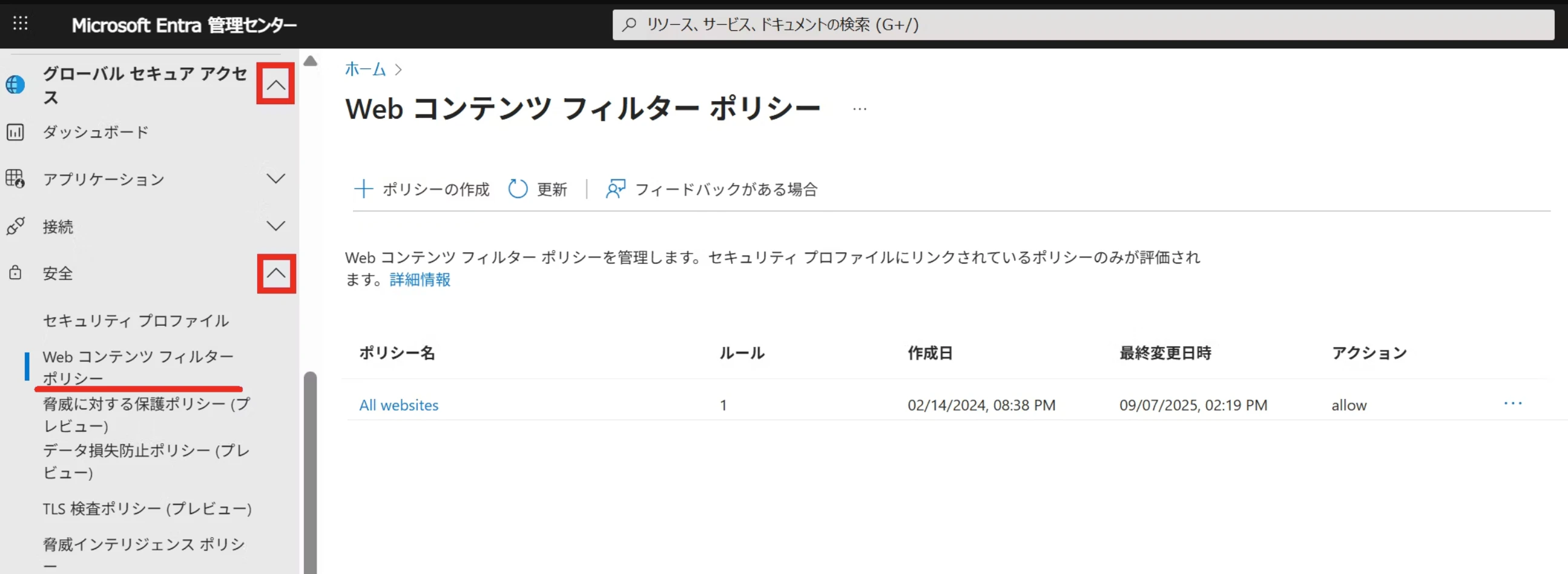
Task: Click the sidebar scrollbar thumb
Action: click(311, 472)
